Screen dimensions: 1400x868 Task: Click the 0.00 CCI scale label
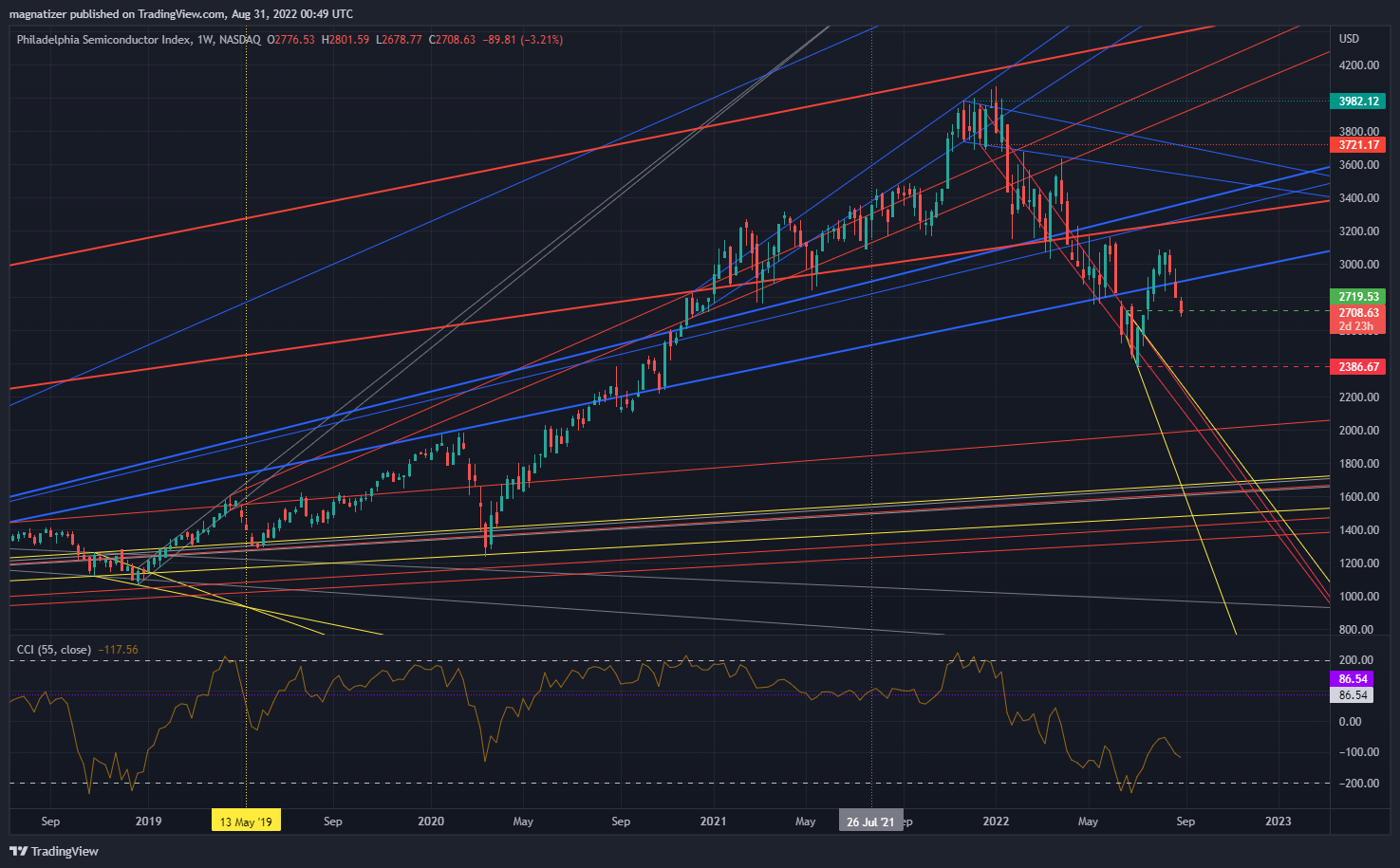click(x=1350, y=722)
